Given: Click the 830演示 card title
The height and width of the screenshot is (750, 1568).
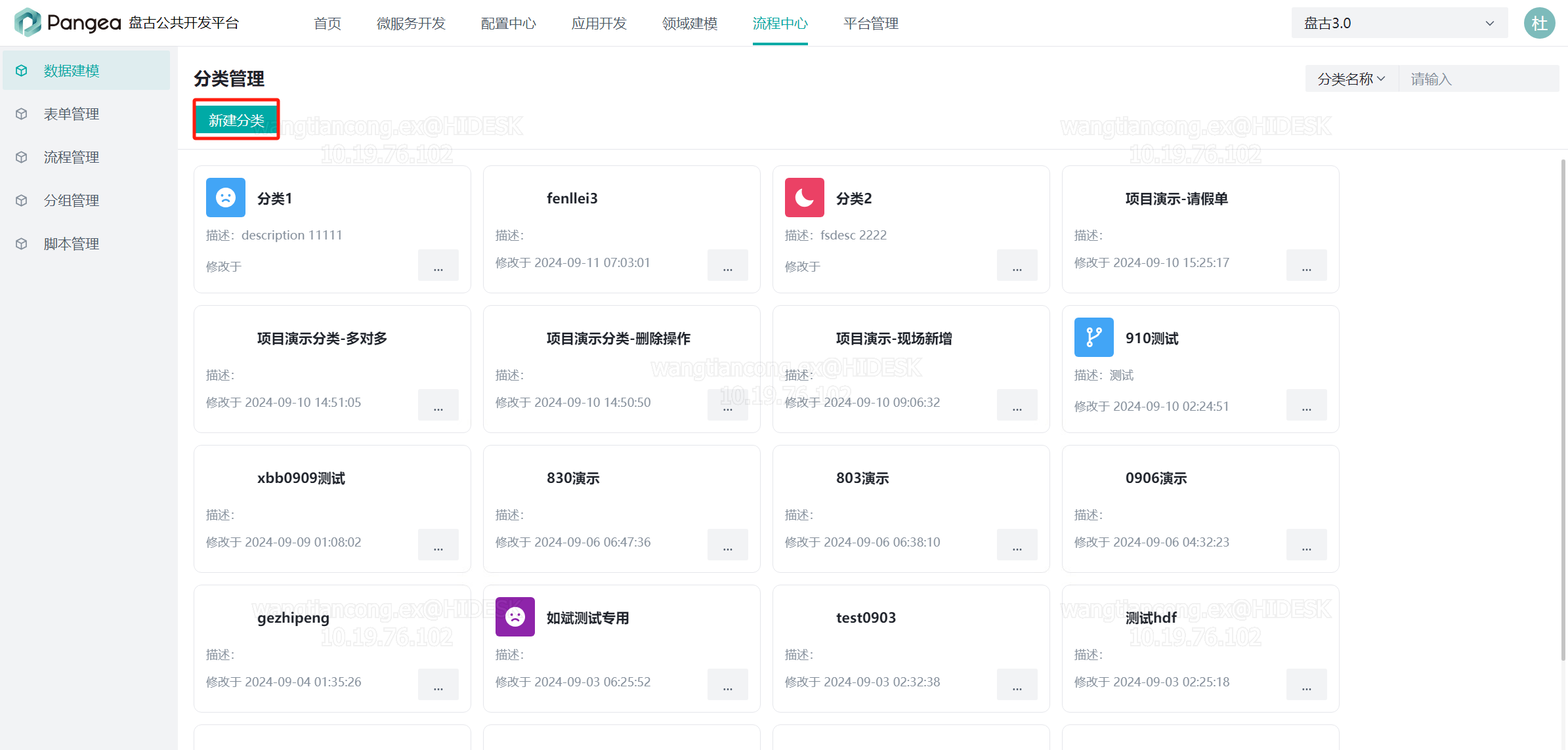Looking at the screenshot, I should pos(573,478).
